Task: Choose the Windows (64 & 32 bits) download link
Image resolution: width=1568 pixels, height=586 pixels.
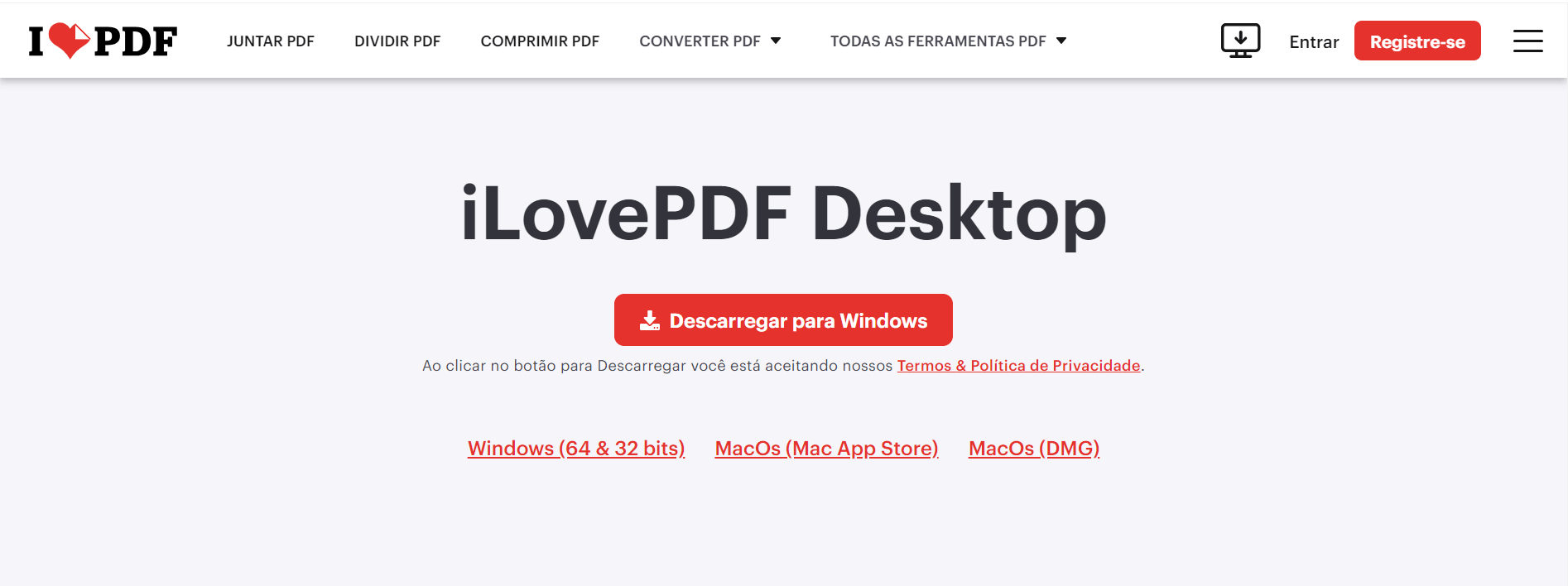Action: [576, 448]
